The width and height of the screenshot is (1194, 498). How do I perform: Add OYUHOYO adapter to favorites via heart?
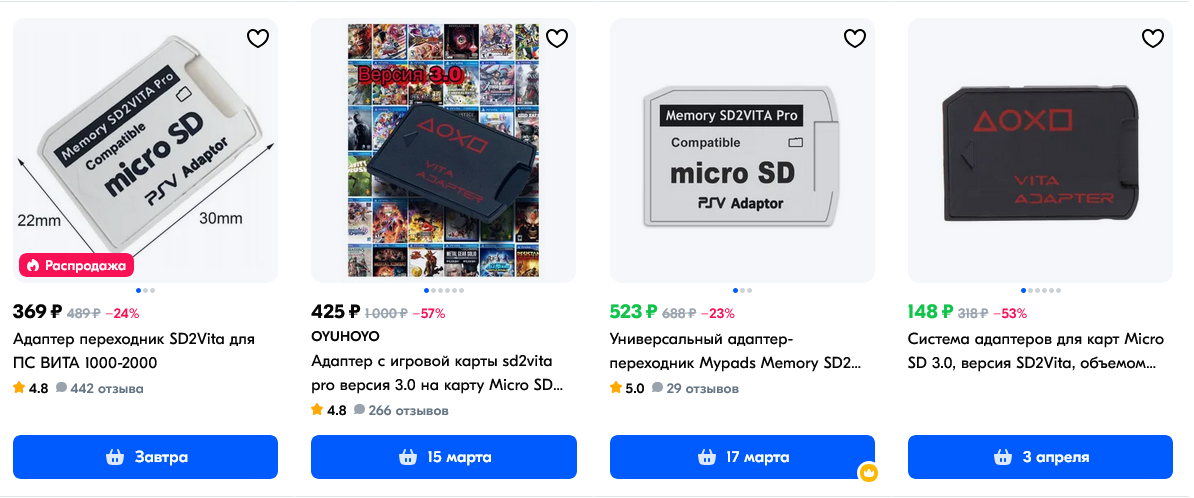coord(557,38)
